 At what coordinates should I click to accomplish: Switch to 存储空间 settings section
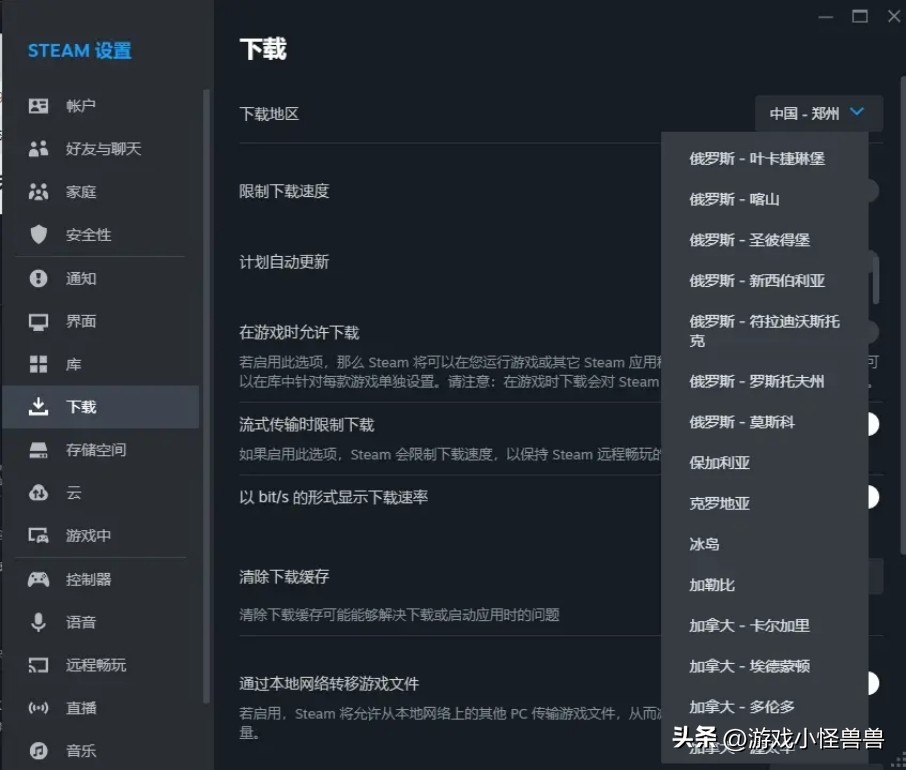[x=95, y=449]
